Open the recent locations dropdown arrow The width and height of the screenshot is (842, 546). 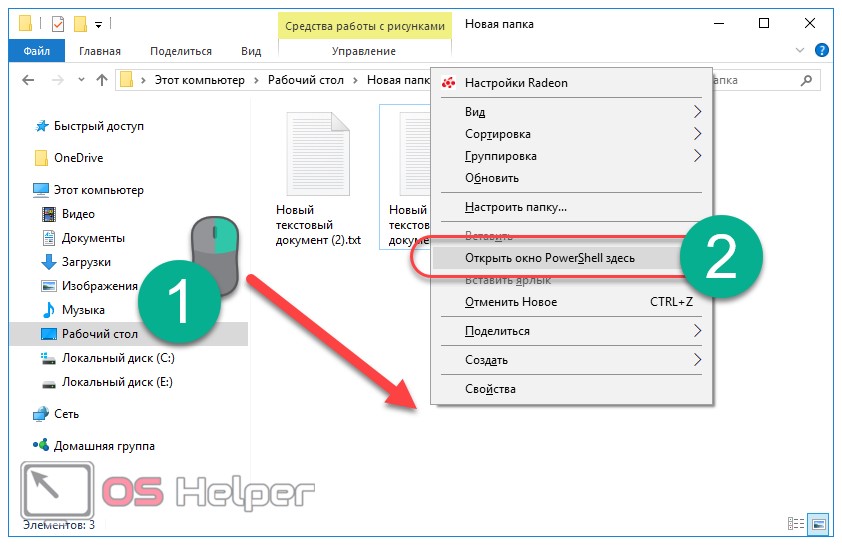(81, 80)
